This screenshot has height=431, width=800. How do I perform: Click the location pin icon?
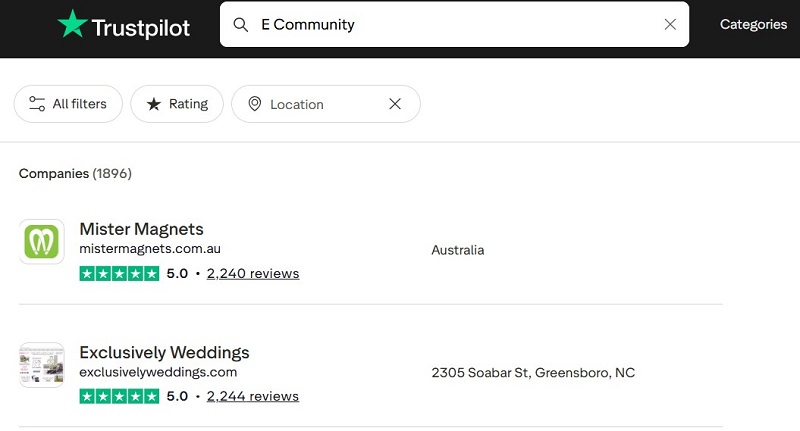(255, 104)
